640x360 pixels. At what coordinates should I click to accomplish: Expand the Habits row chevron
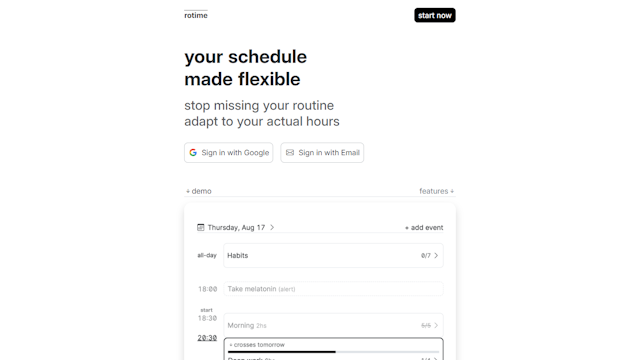(x=436, y=256)
